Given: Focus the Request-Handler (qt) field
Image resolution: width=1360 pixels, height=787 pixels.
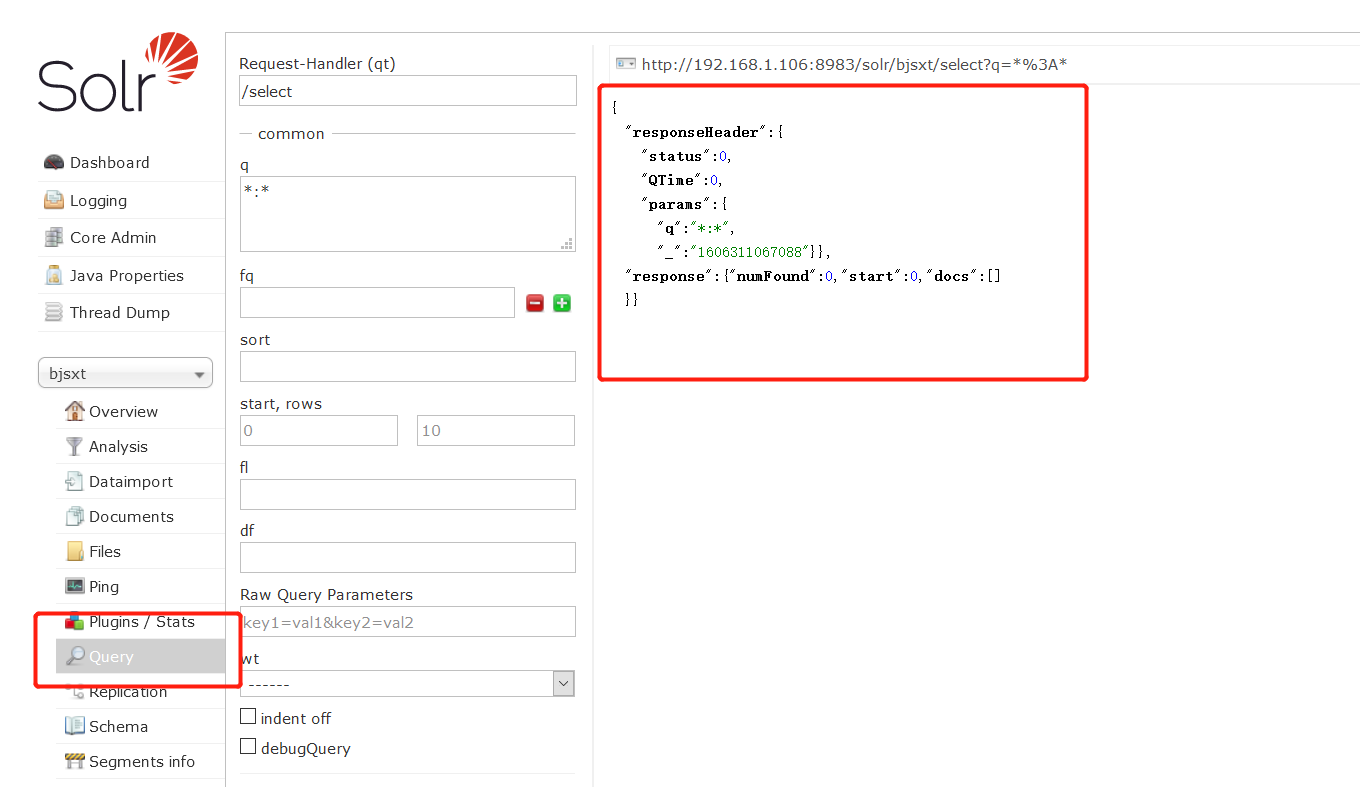Looking at the screenshot, I should tap(408, 90).
